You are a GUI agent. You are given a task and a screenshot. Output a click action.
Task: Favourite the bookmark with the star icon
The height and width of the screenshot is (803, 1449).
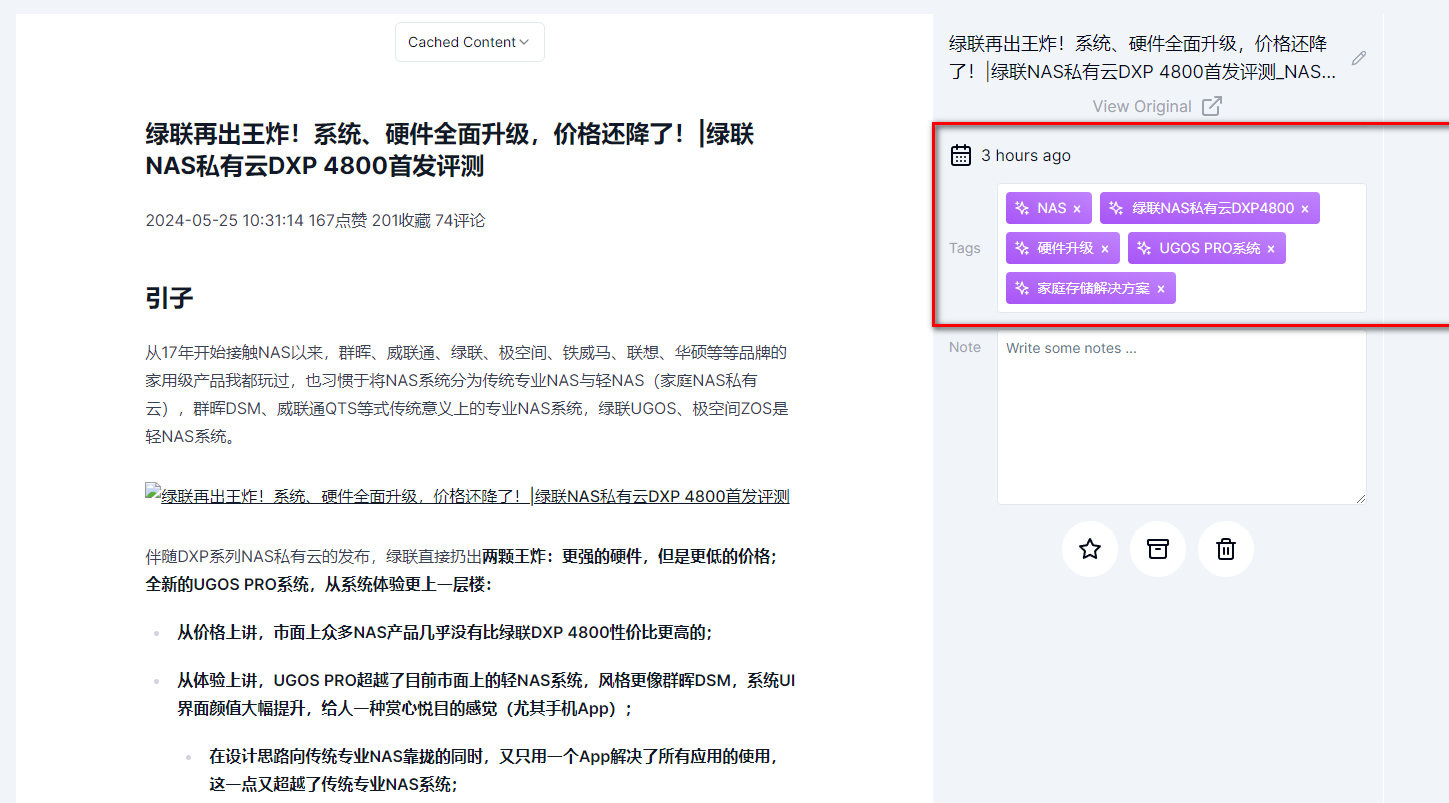coord(1090,549)
